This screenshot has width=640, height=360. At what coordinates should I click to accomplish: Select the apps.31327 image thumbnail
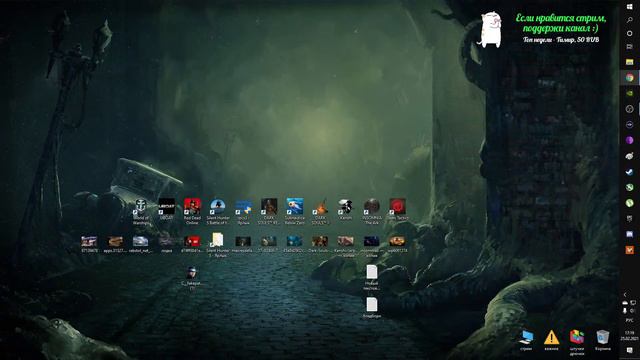(115, 244)
